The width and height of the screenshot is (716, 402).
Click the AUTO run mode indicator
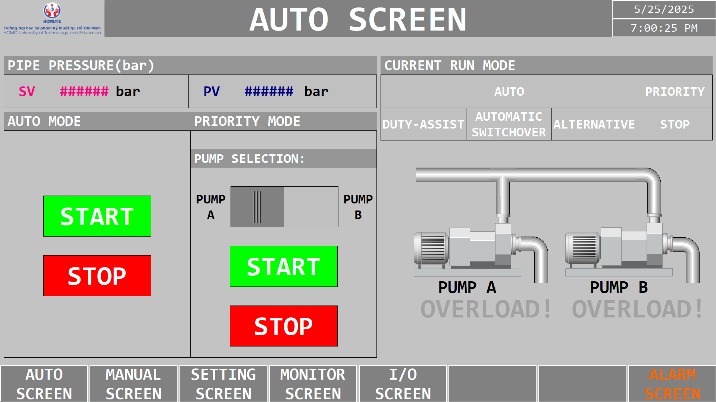click(x=509, y=92)
